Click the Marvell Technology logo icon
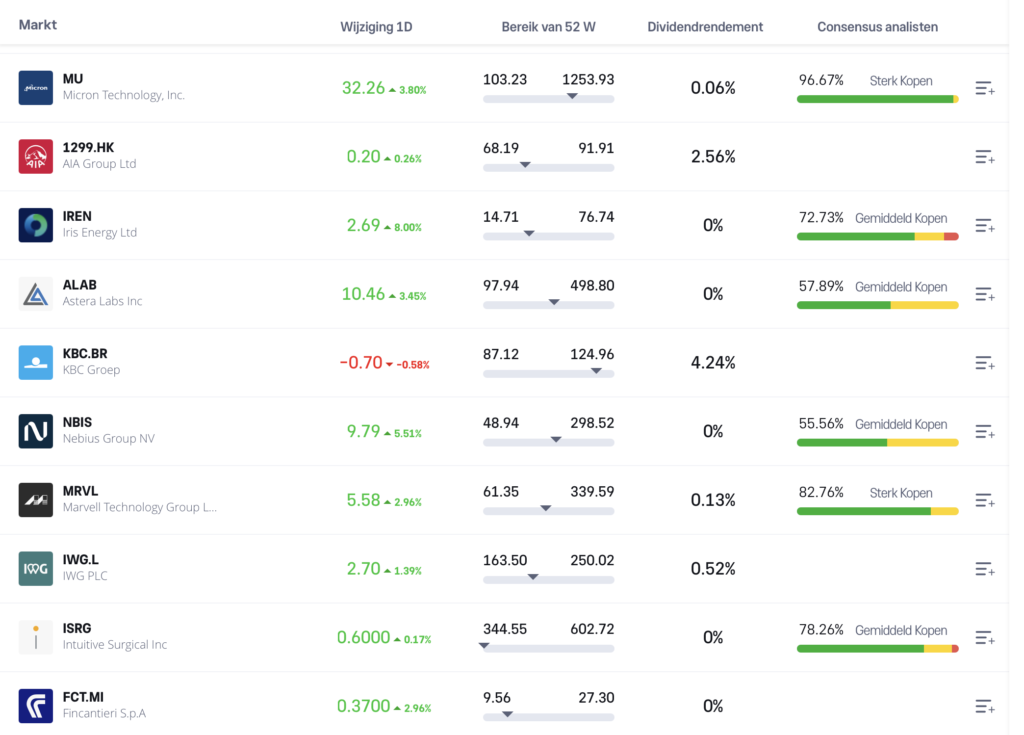This screenshot has height=735, width=1024. coord(36,499)
